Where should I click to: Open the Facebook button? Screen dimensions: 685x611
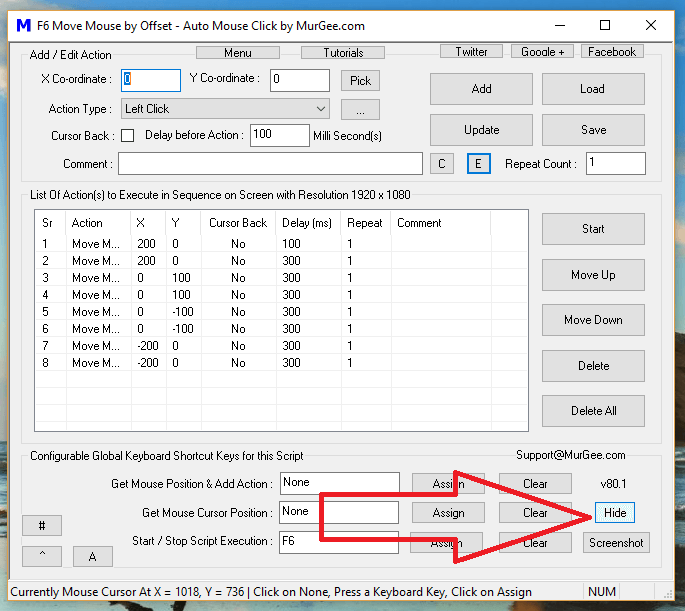(x=612, y=52)
